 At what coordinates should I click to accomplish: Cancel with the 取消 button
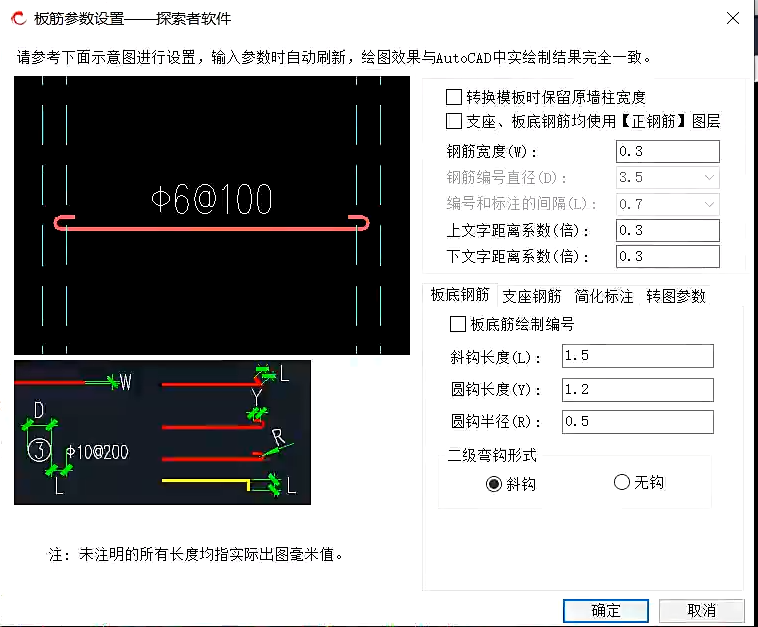tap(701, 611)
